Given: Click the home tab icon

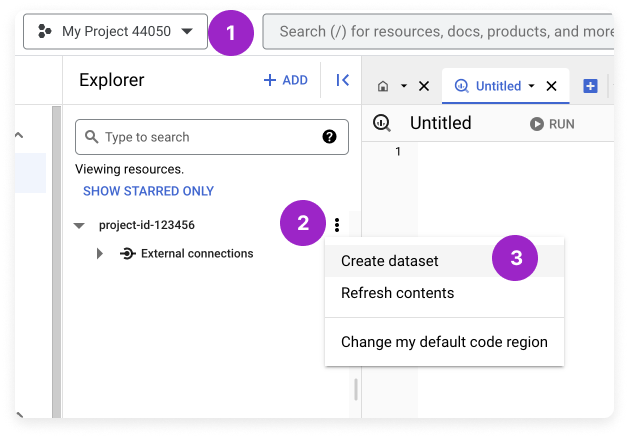Looking at the screenshot, I should 383,86.
